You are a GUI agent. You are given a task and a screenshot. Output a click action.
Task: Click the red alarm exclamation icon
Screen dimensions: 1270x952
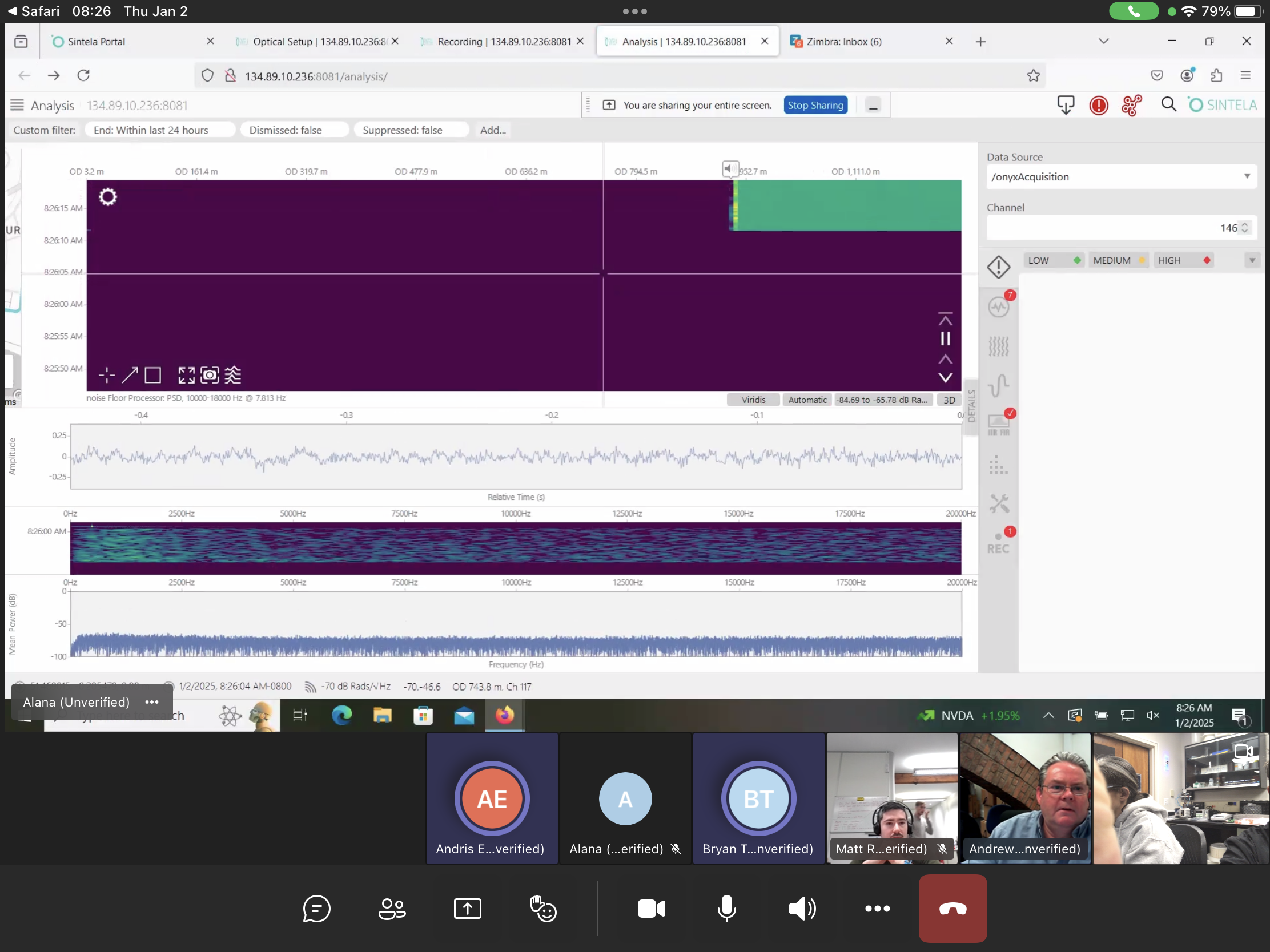(x=1098, y=106)
